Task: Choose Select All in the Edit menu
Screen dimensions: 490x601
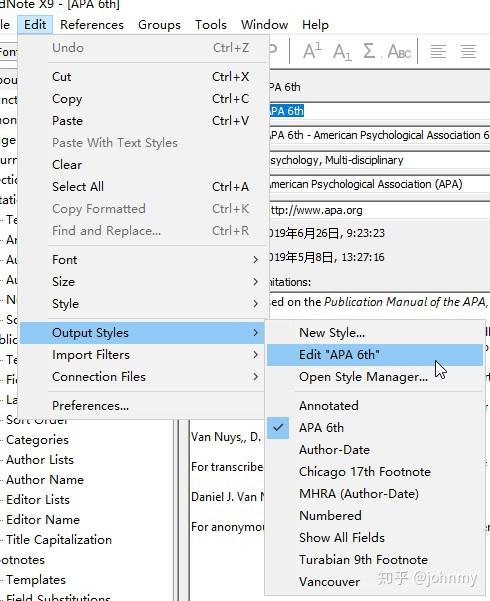Action: 144,187
